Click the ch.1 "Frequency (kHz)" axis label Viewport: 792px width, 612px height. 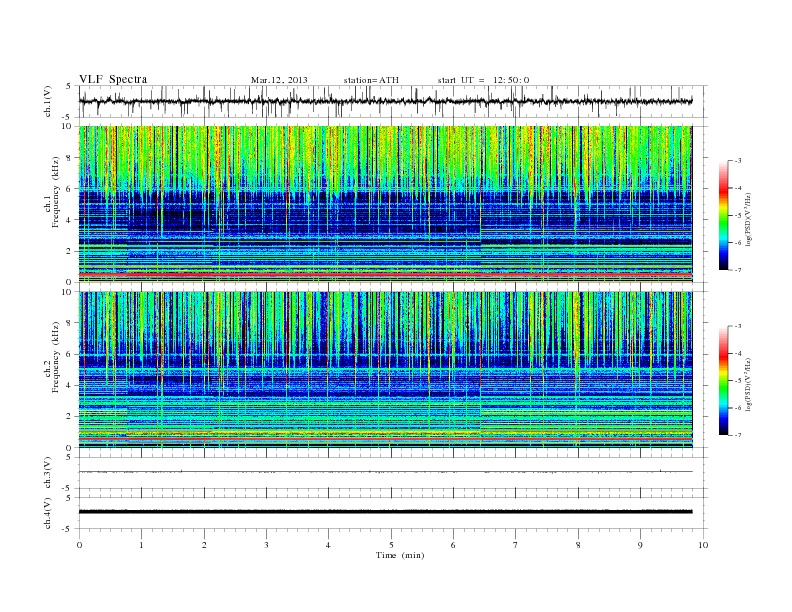pyautogui.click(x=55, y=192)
